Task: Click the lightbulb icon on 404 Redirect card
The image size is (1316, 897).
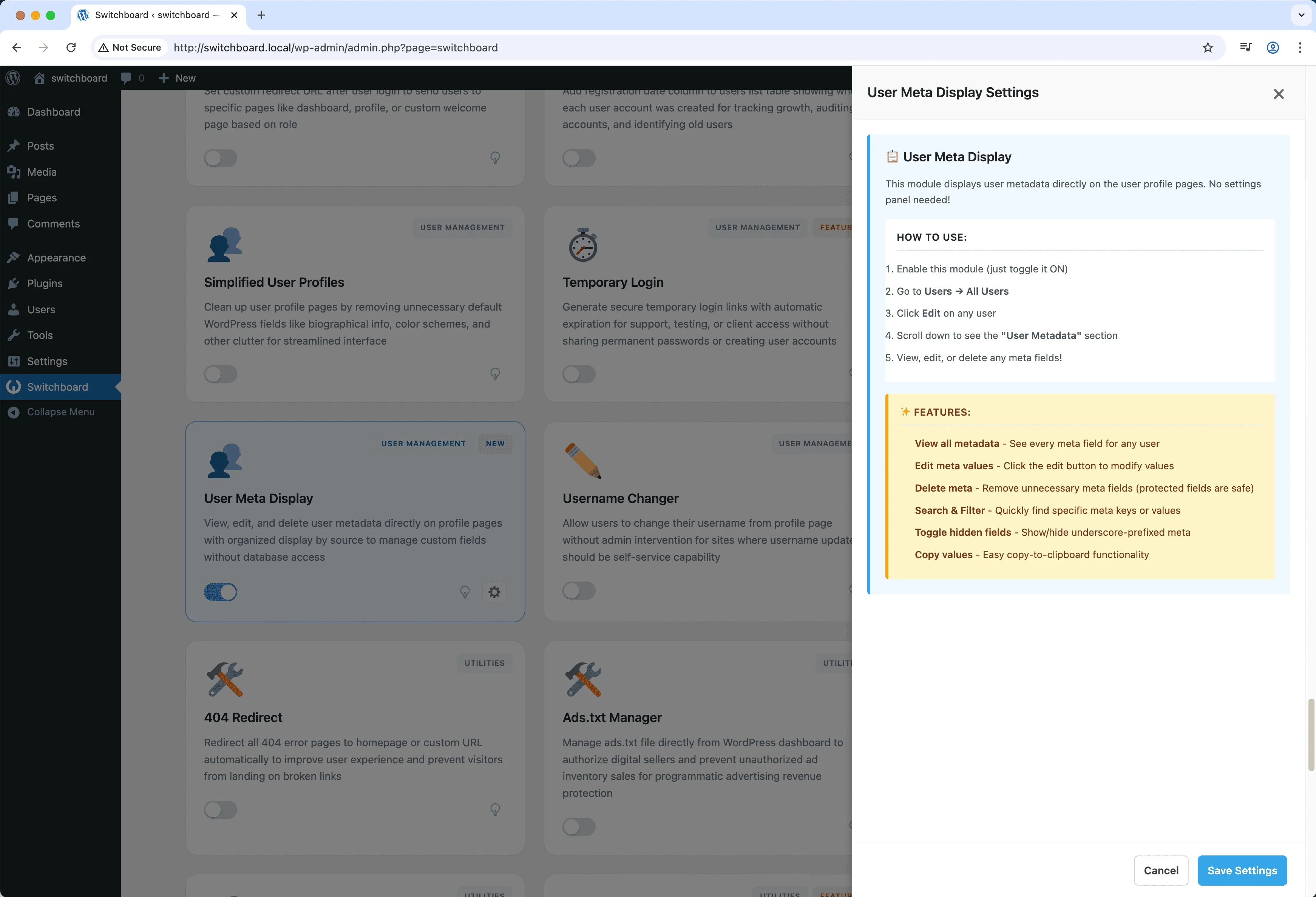Action: click(x=495, y=810)
